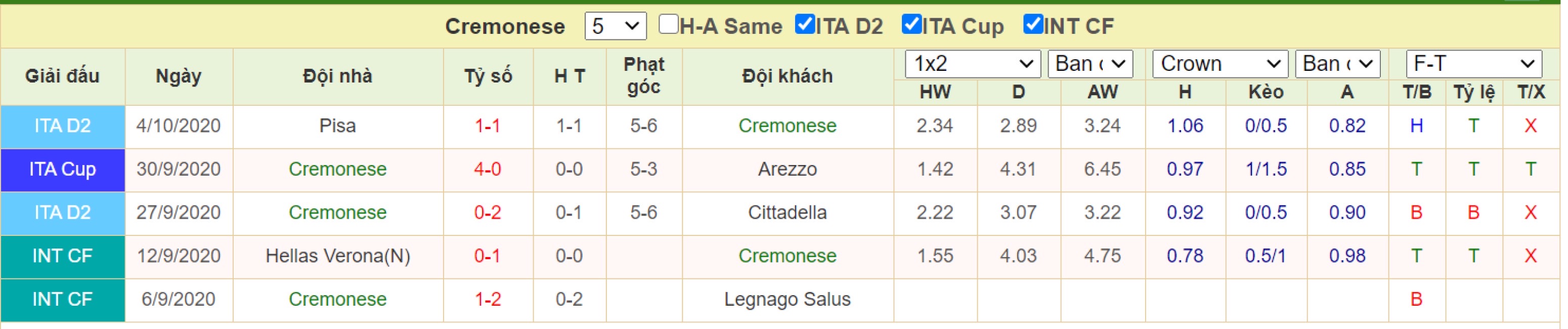This screenshot has height=329, width=1568.
Task: Open the Cittadella team link
Action: coord(787,213)
